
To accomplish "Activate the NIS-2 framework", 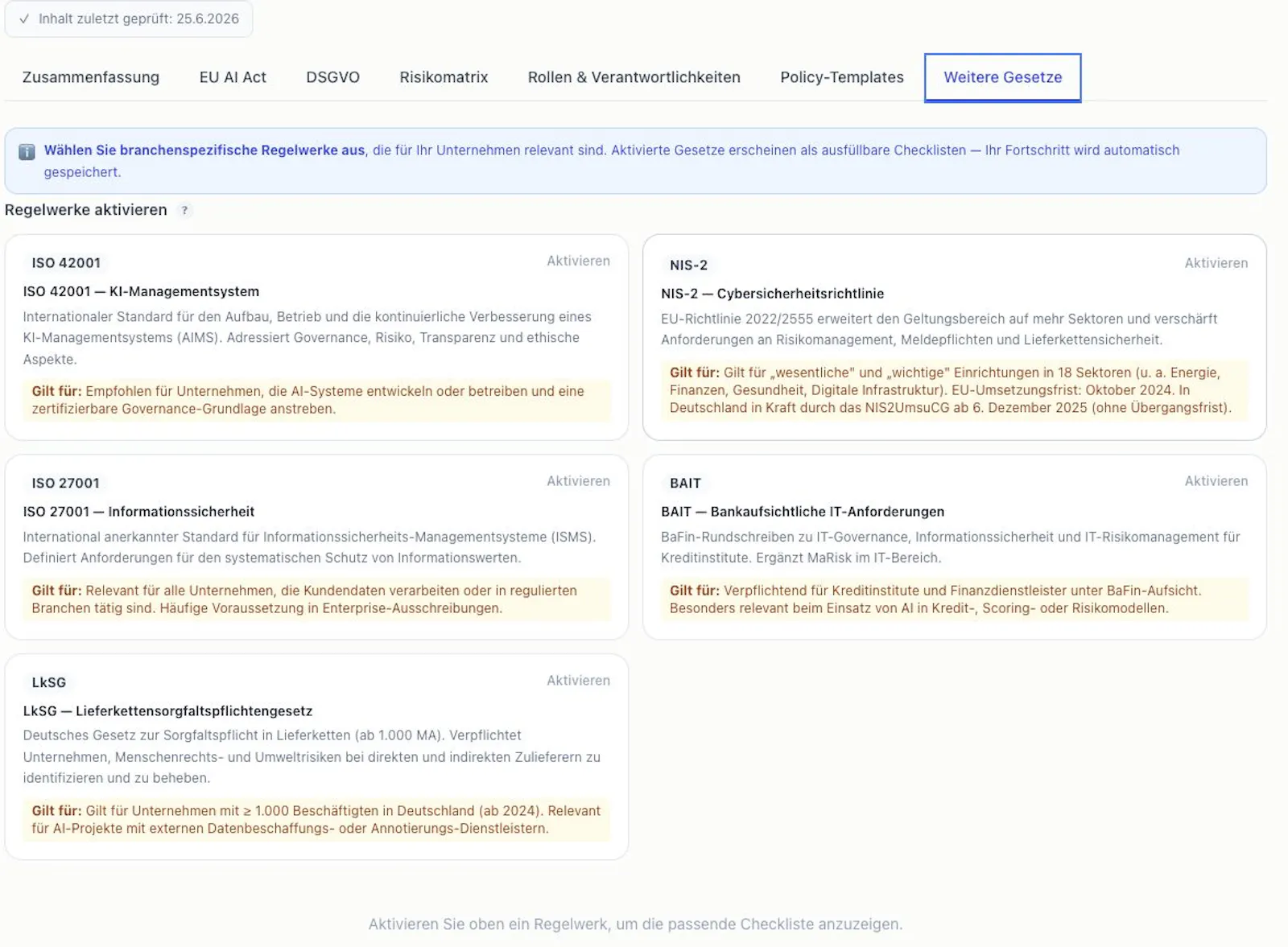I will tap(1216, 263).
